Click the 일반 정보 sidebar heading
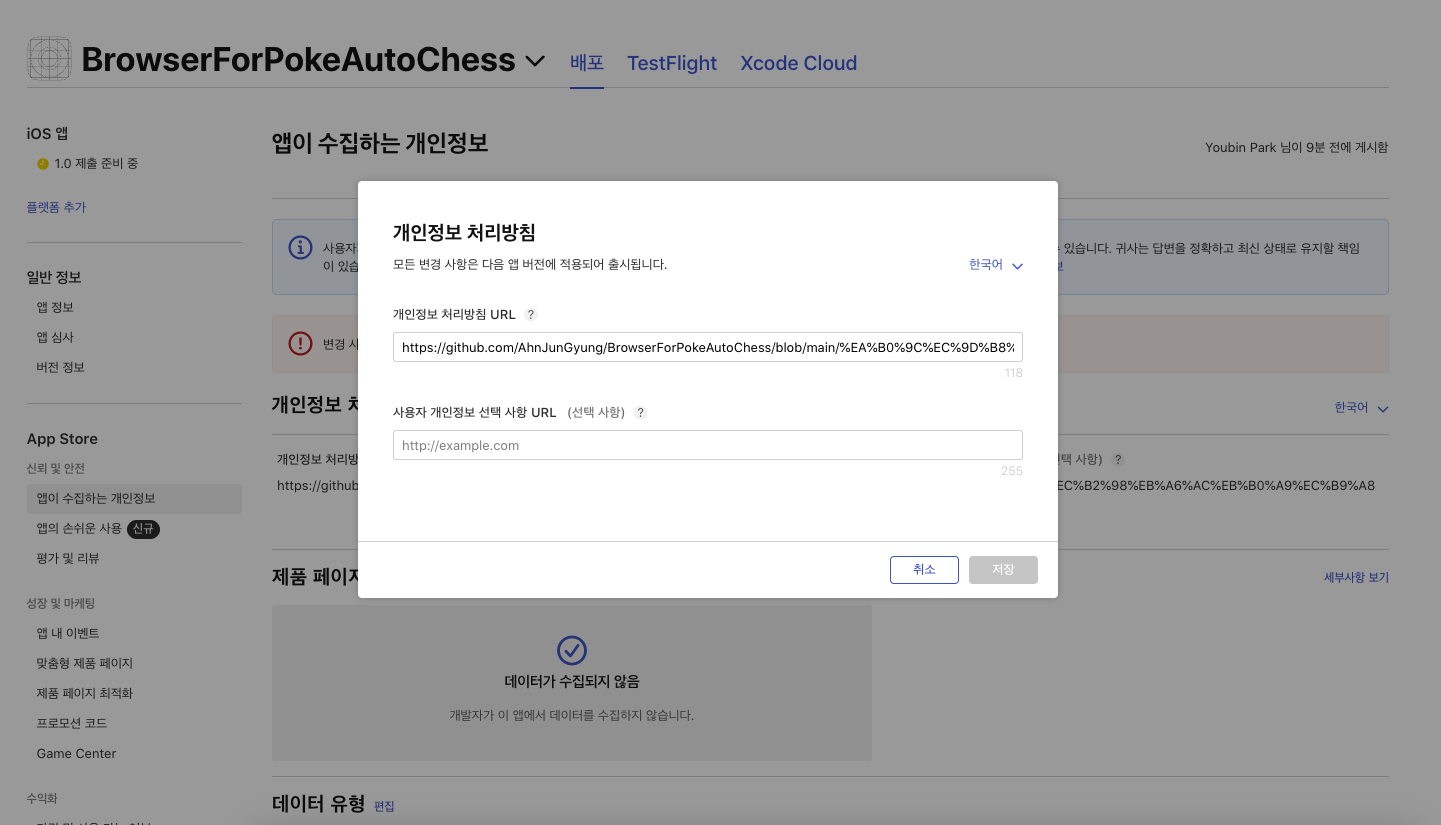1441x825 pixels. pos(54,277)
